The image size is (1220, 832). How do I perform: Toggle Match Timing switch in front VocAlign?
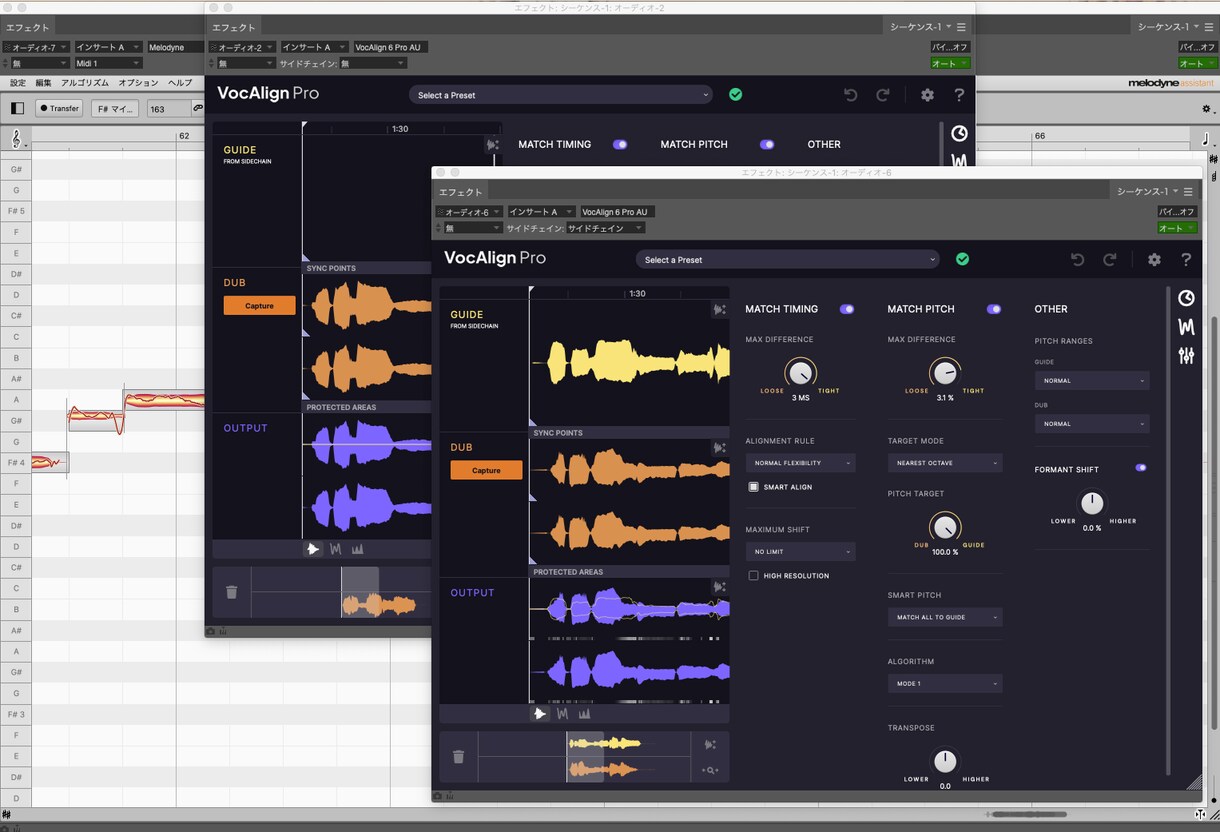[847, 309]
